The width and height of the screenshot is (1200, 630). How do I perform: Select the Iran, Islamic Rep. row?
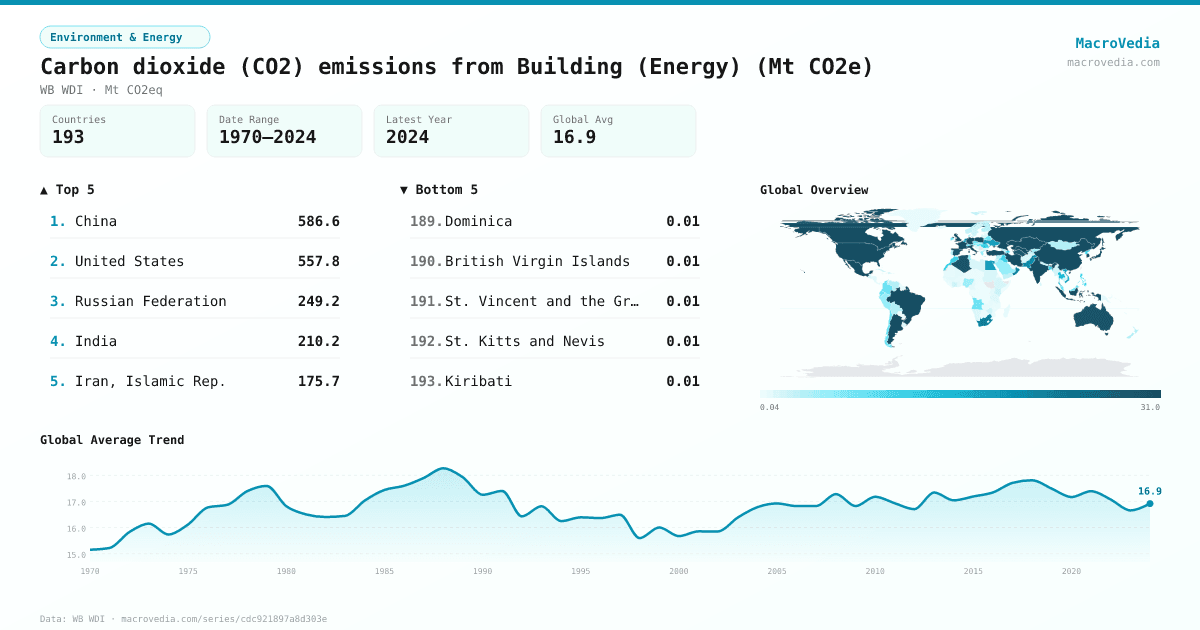tap(195, 381)
